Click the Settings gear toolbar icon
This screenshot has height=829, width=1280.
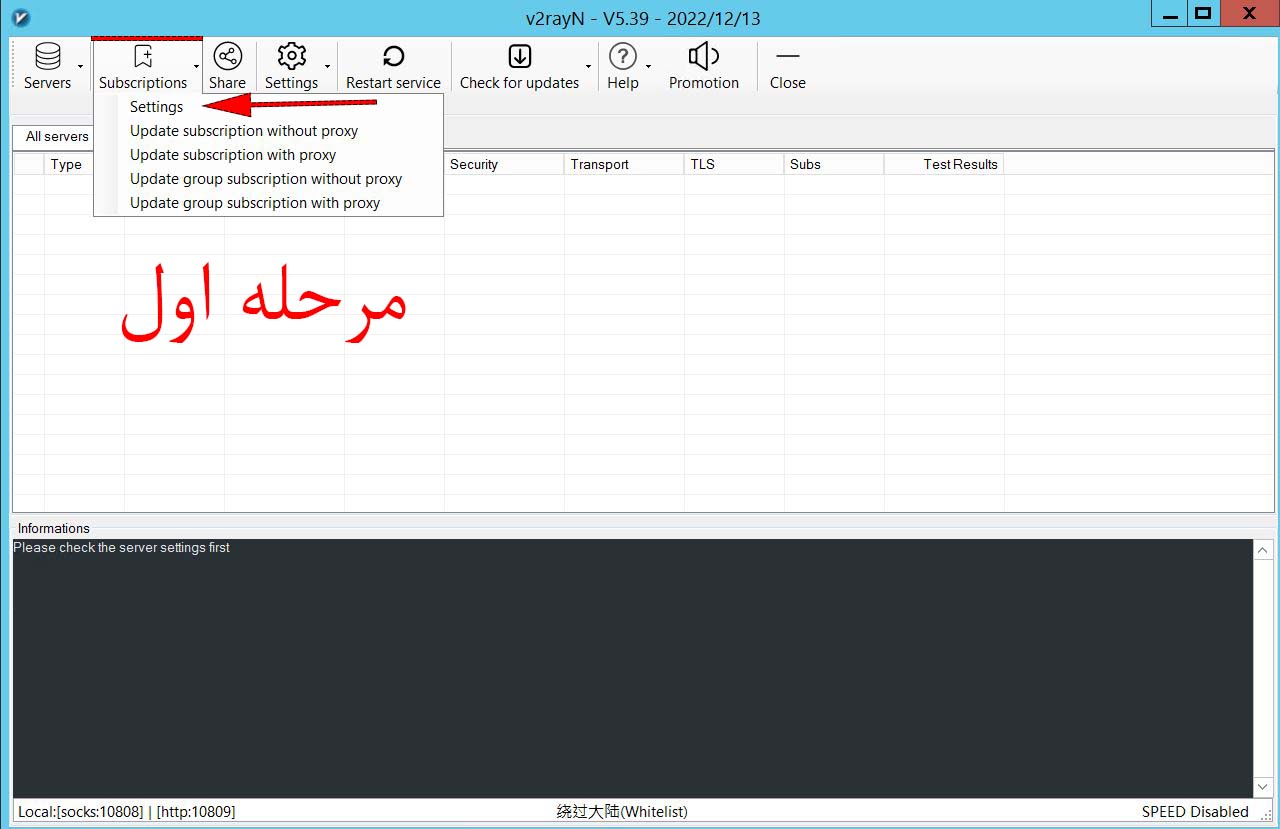click(x=291, y=56)
